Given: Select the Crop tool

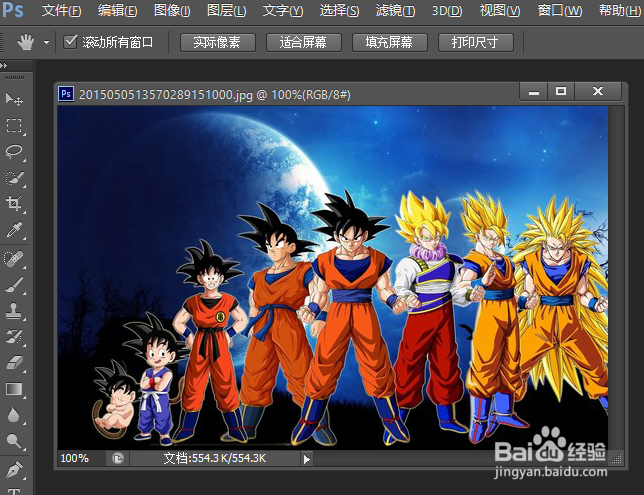Looking at the screenshot, I should [14, 203].
